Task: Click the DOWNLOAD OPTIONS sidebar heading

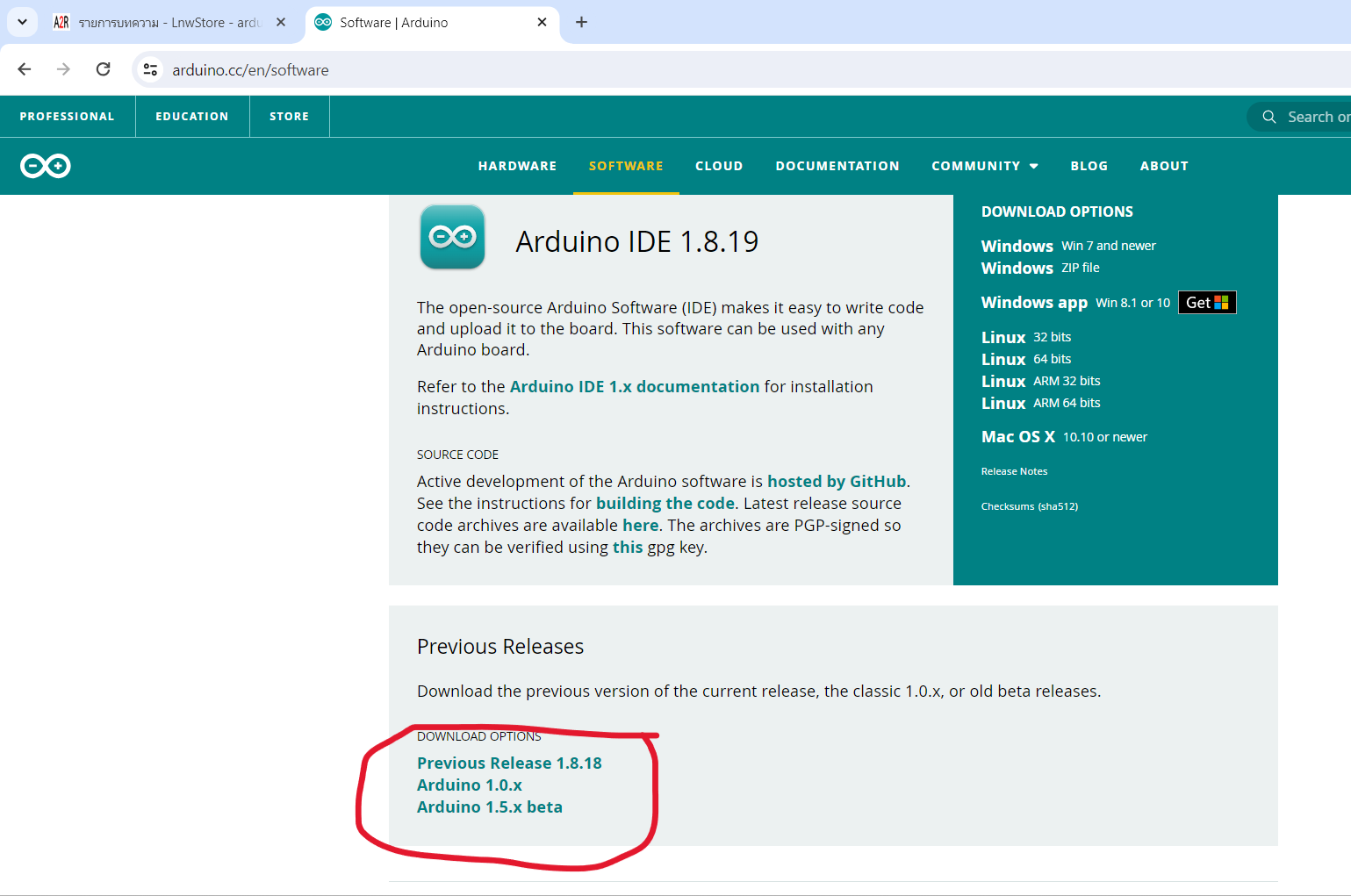Action: point(1057,211)
